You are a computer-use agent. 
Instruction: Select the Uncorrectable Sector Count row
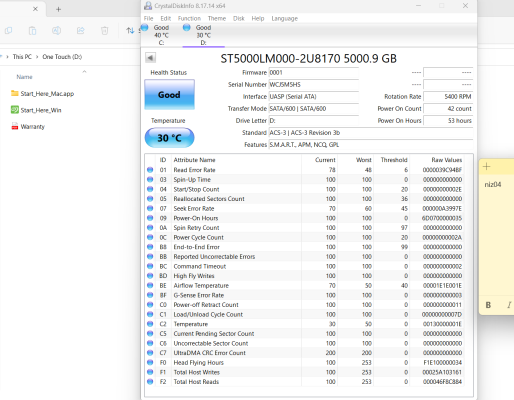(x=305, y=343)
